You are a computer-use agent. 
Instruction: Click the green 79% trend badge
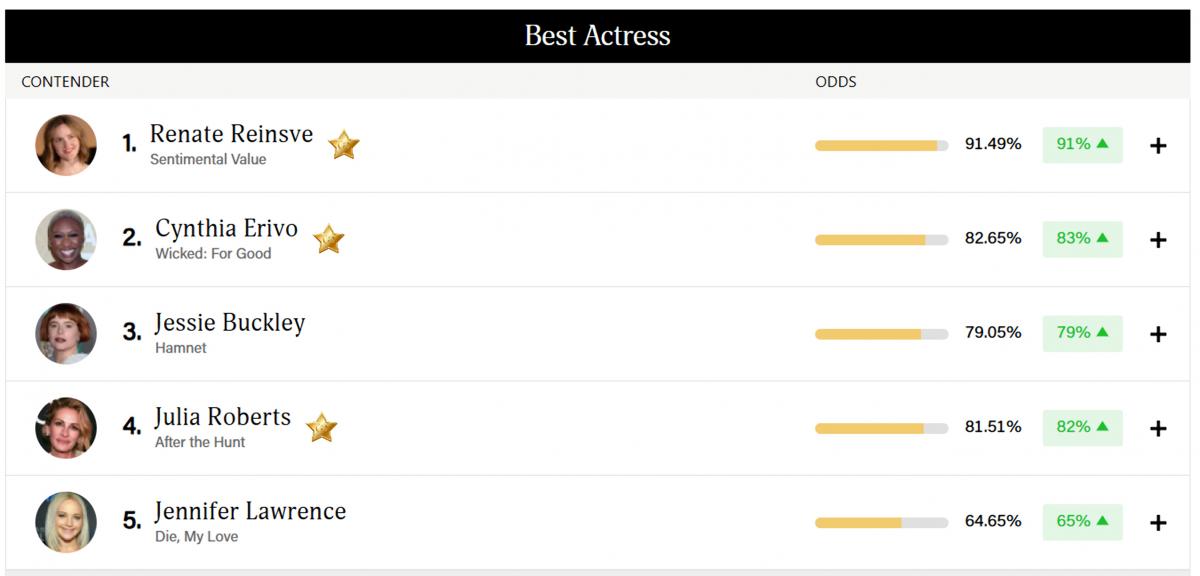(1082, 333)
